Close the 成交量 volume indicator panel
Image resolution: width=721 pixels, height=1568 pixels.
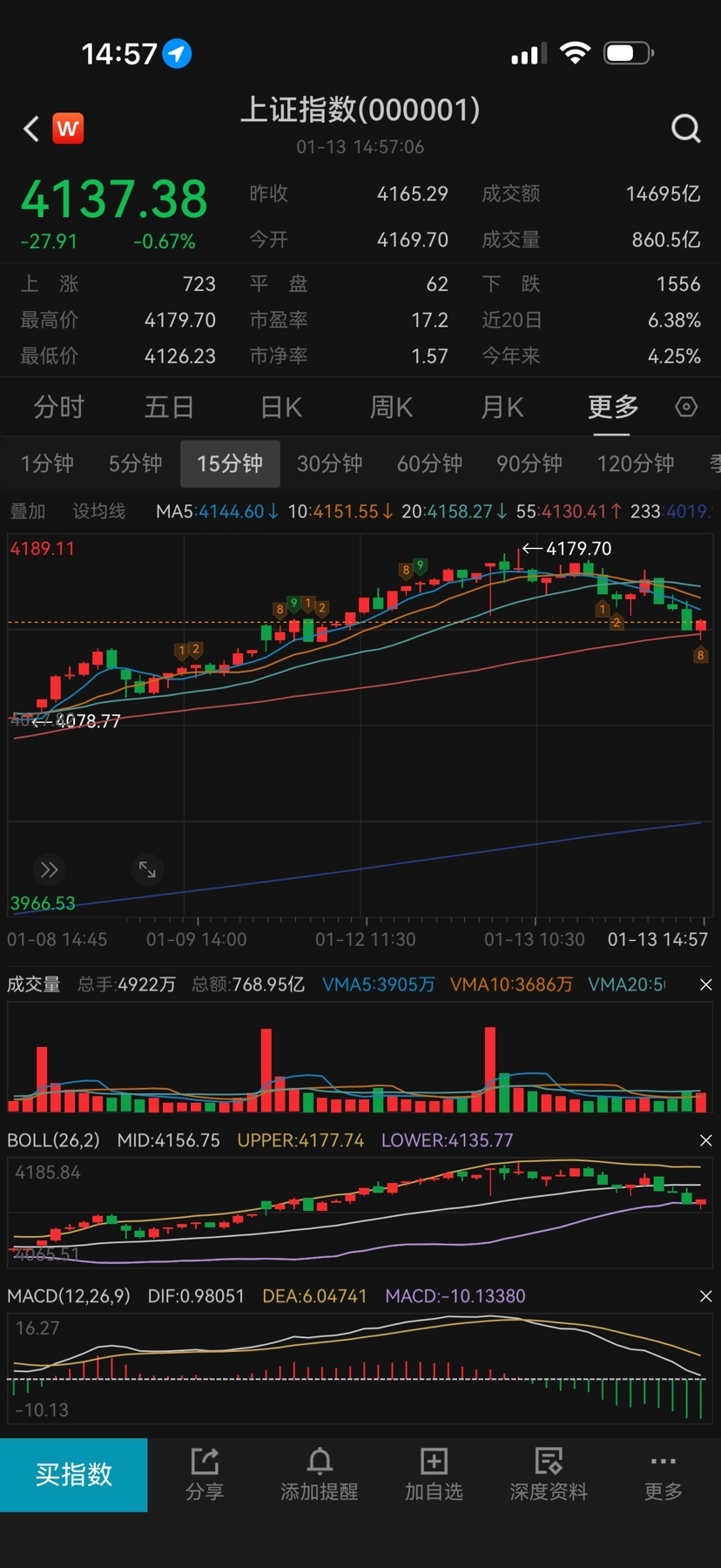[x=705, y=984]
